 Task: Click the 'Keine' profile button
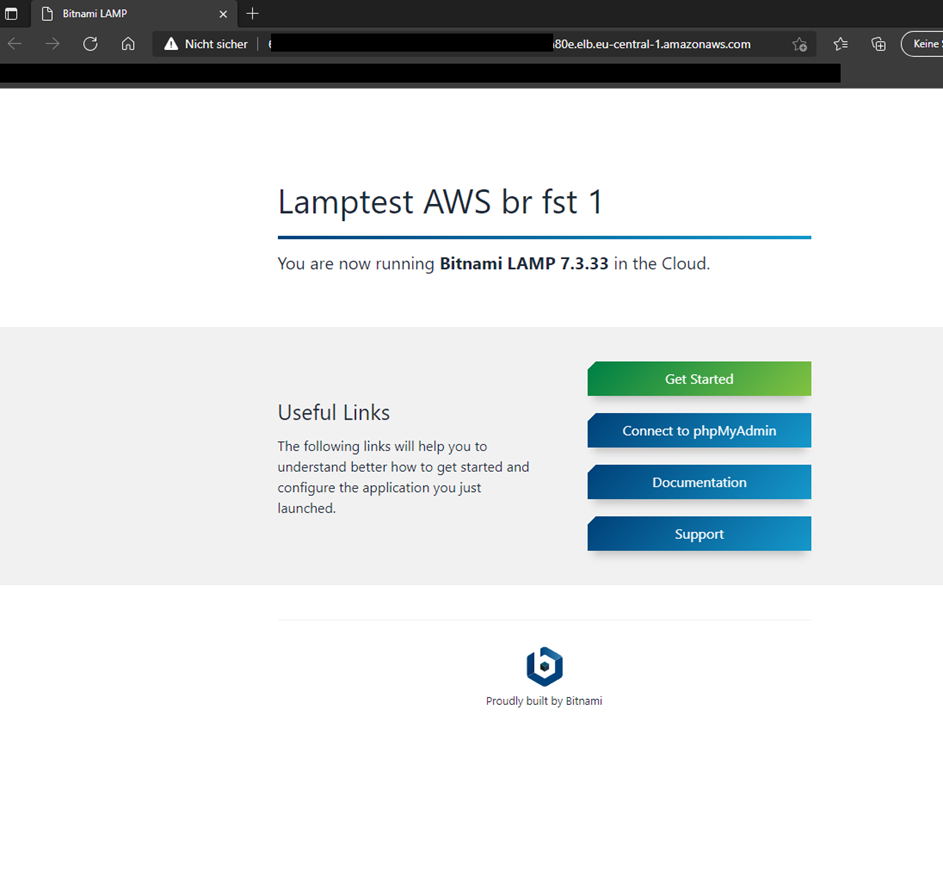[922, 44]
